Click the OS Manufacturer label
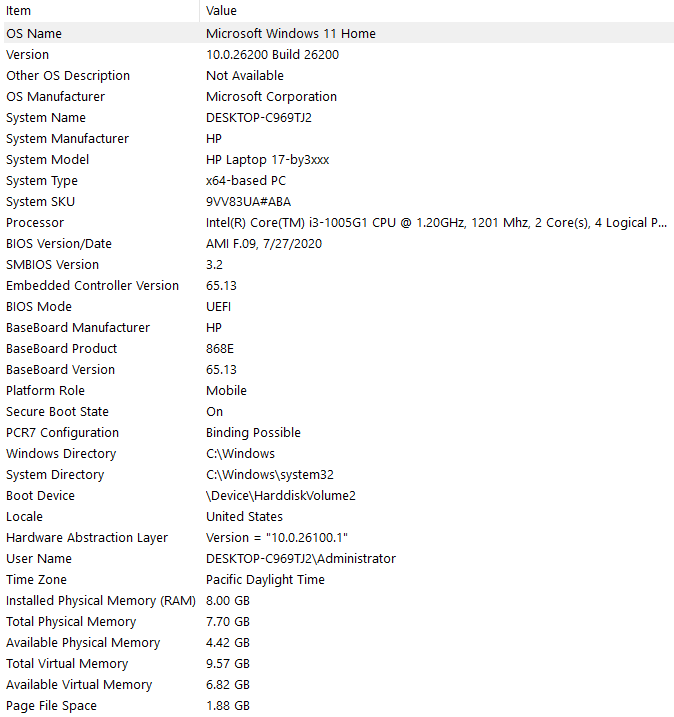Image resolution: width=674 pixels, height=717 pixels. [55, 96]
